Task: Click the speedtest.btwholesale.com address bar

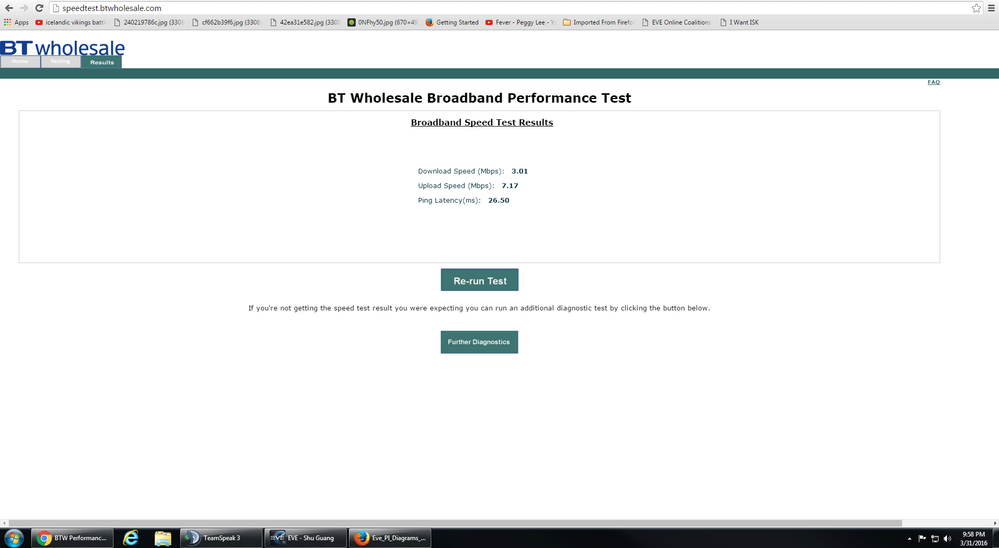Action: tap(510, 8)
